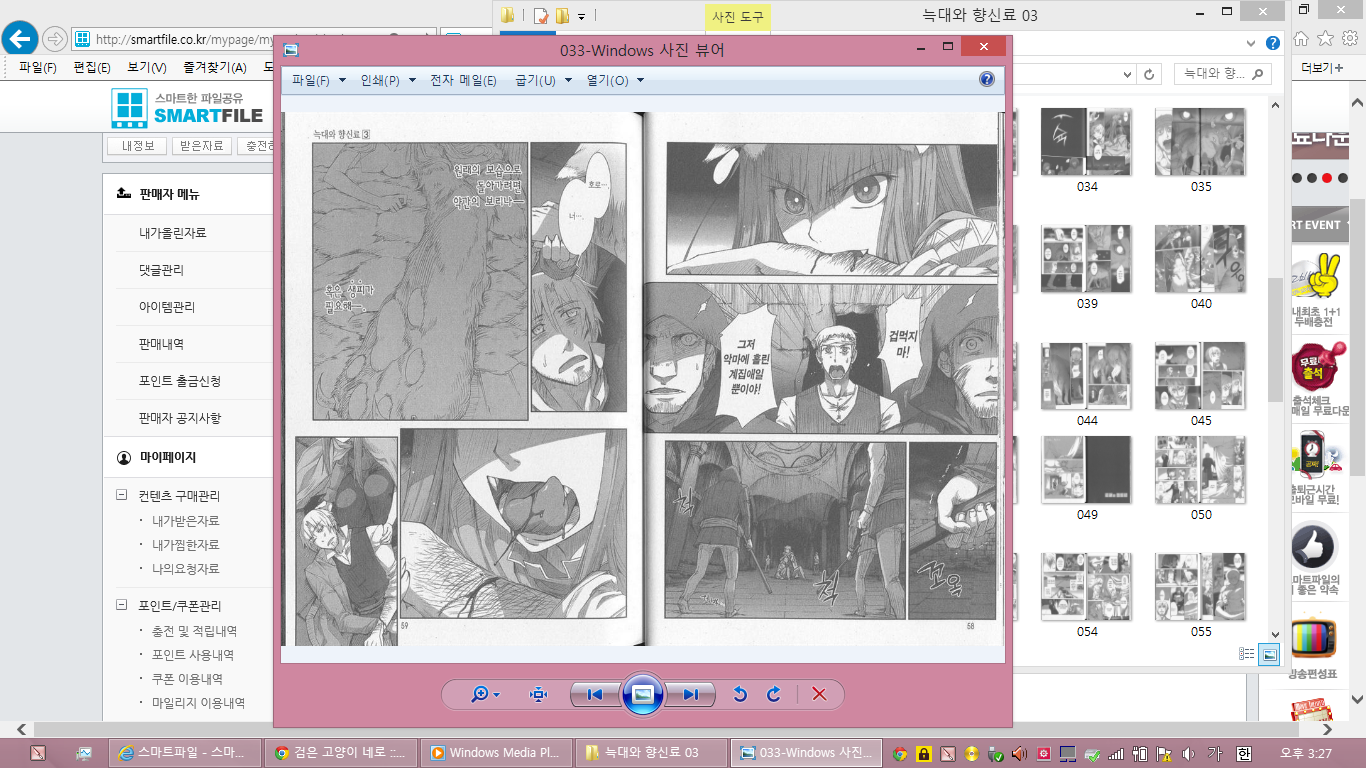Open 충전 및 적립내역 link
Viewport: 1366px width, 768px height.
(194, 631)
